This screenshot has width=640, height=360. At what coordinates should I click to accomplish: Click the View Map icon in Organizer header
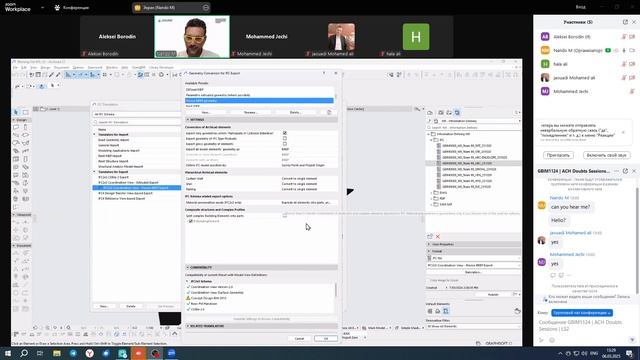(441, 113)
